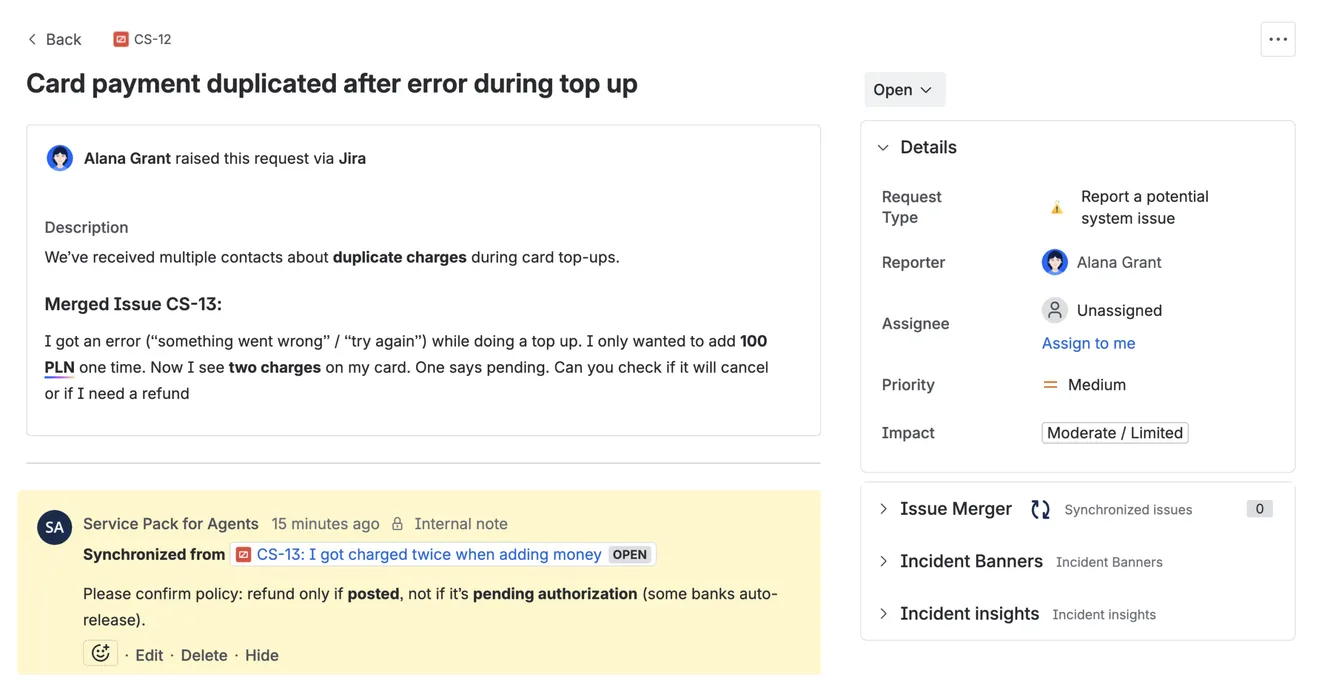Open linked issue CS-13 charged twice
This screenshot has height=700, width=1322.
point(428,554)
